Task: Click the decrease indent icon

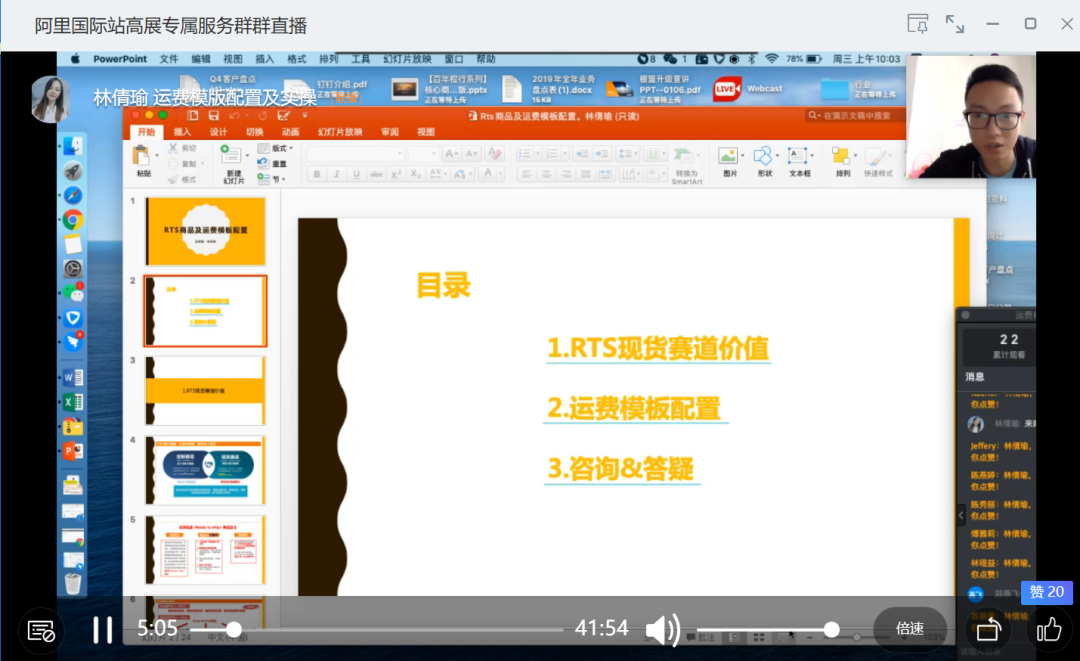Action: 581,154
